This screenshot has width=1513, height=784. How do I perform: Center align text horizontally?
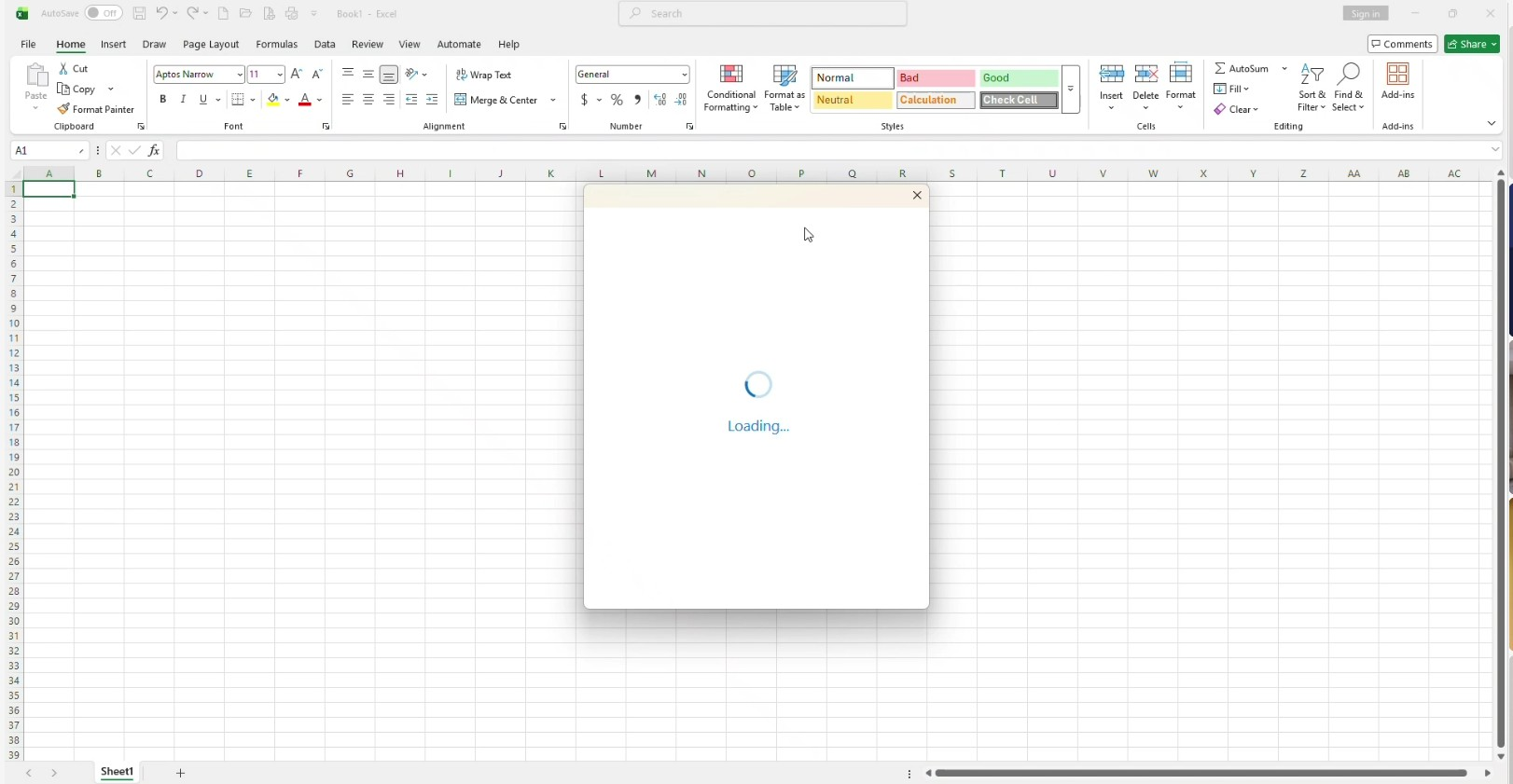368,100
